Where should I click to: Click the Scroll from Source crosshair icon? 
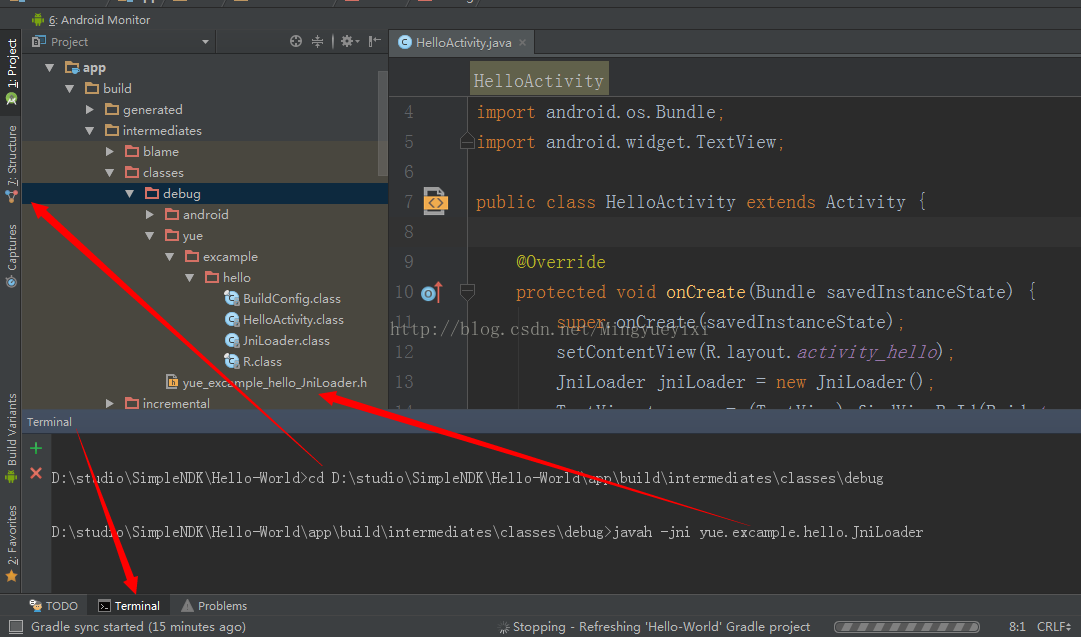(296, 41)
